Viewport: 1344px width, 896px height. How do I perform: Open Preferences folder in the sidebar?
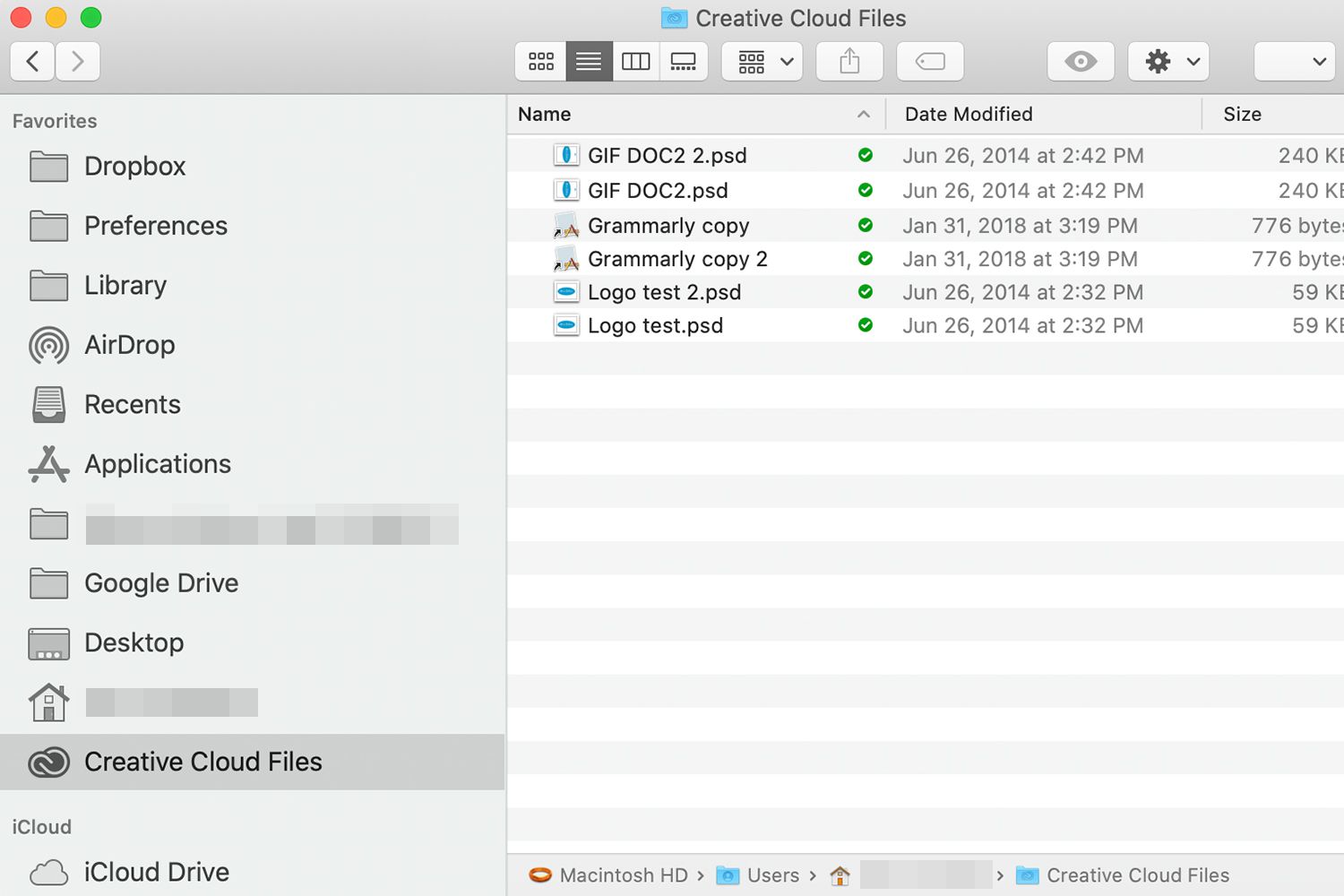(253, 226)
